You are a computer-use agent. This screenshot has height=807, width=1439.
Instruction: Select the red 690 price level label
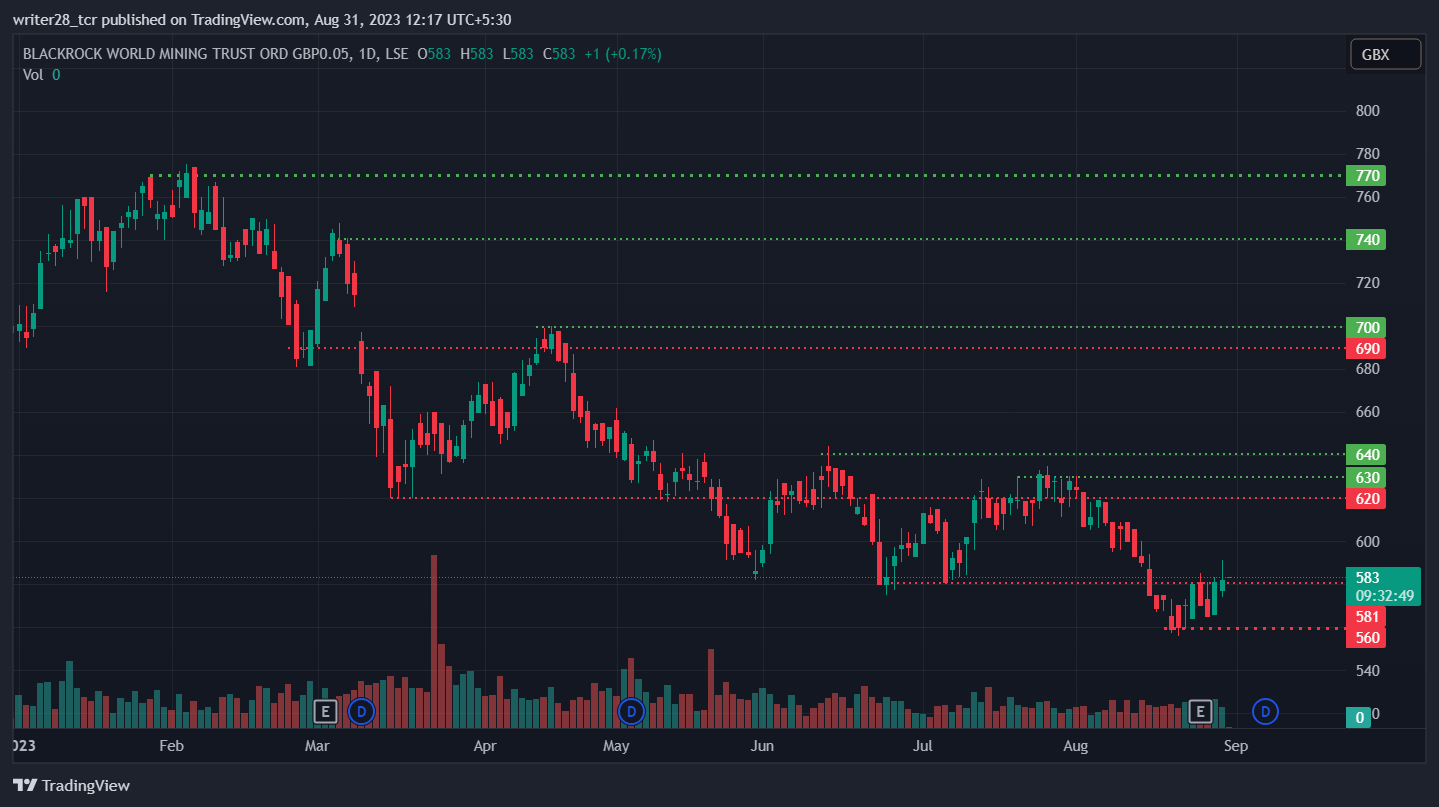point(1365,348)
